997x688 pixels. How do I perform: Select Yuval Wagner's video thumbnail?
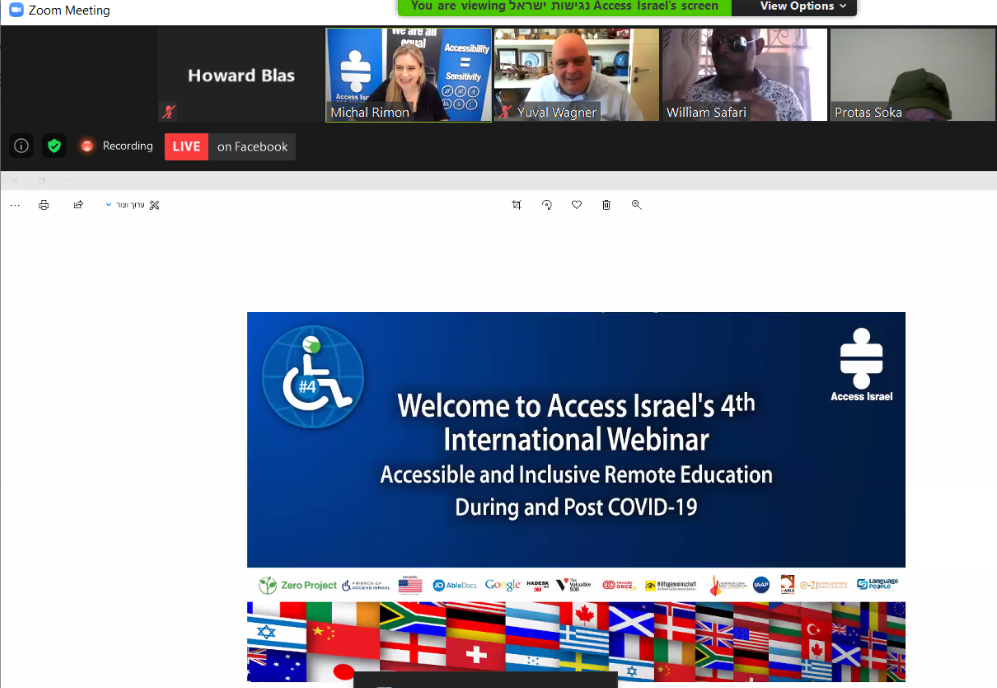(x=576, y=75)
